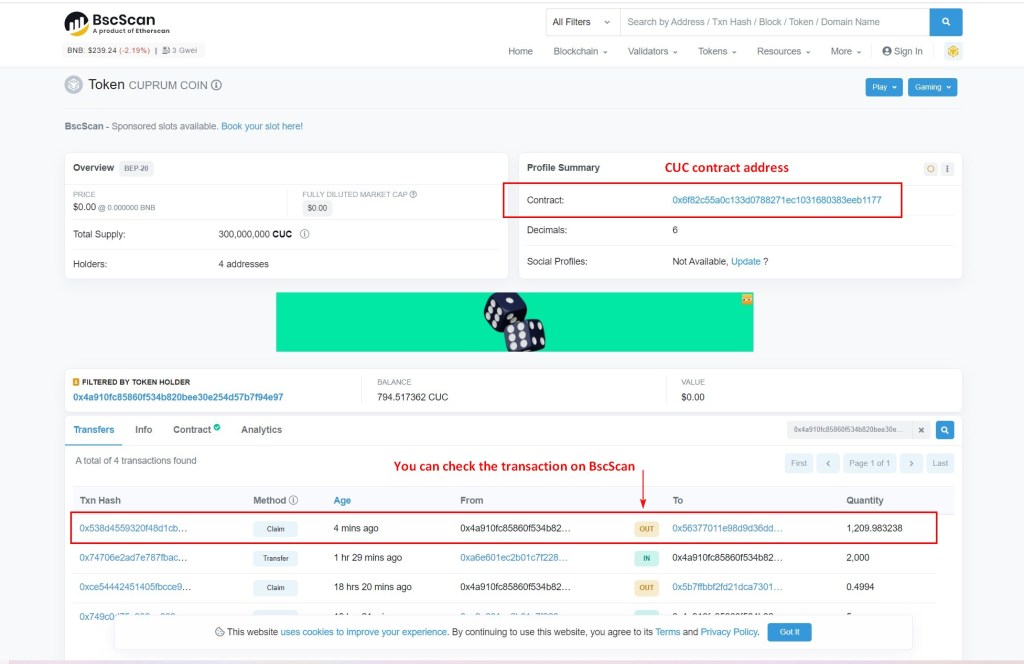Open the CUC contract address link
Viewport: 1024px width, 664px height.
[x=776, y=200]
